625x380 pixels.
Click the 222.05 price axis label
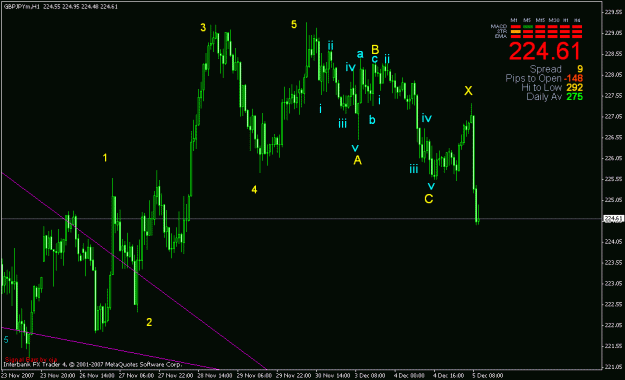[613, 325]
